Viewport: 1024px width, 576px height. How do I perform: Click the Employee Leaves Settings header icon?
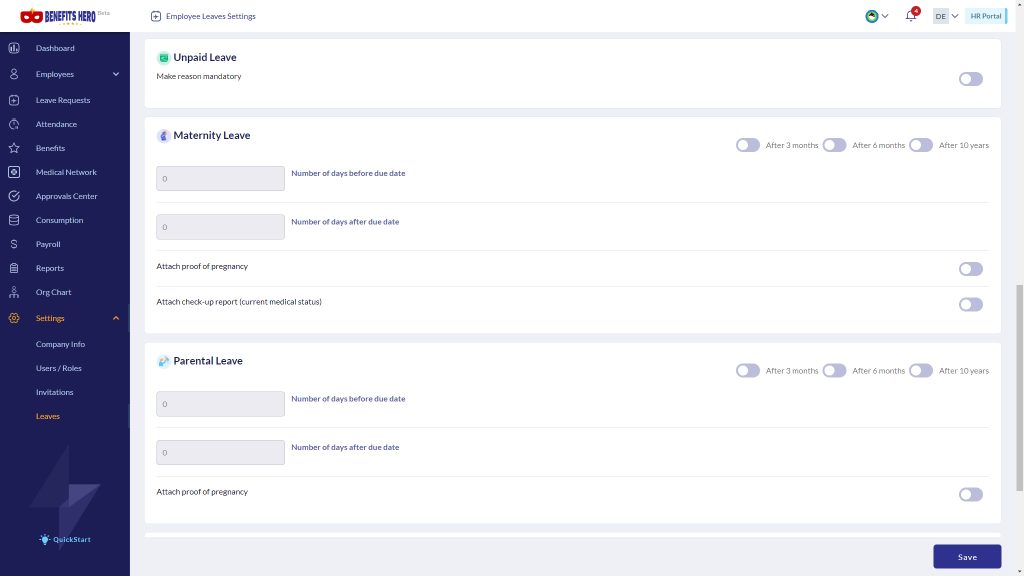tap(155, 16)
